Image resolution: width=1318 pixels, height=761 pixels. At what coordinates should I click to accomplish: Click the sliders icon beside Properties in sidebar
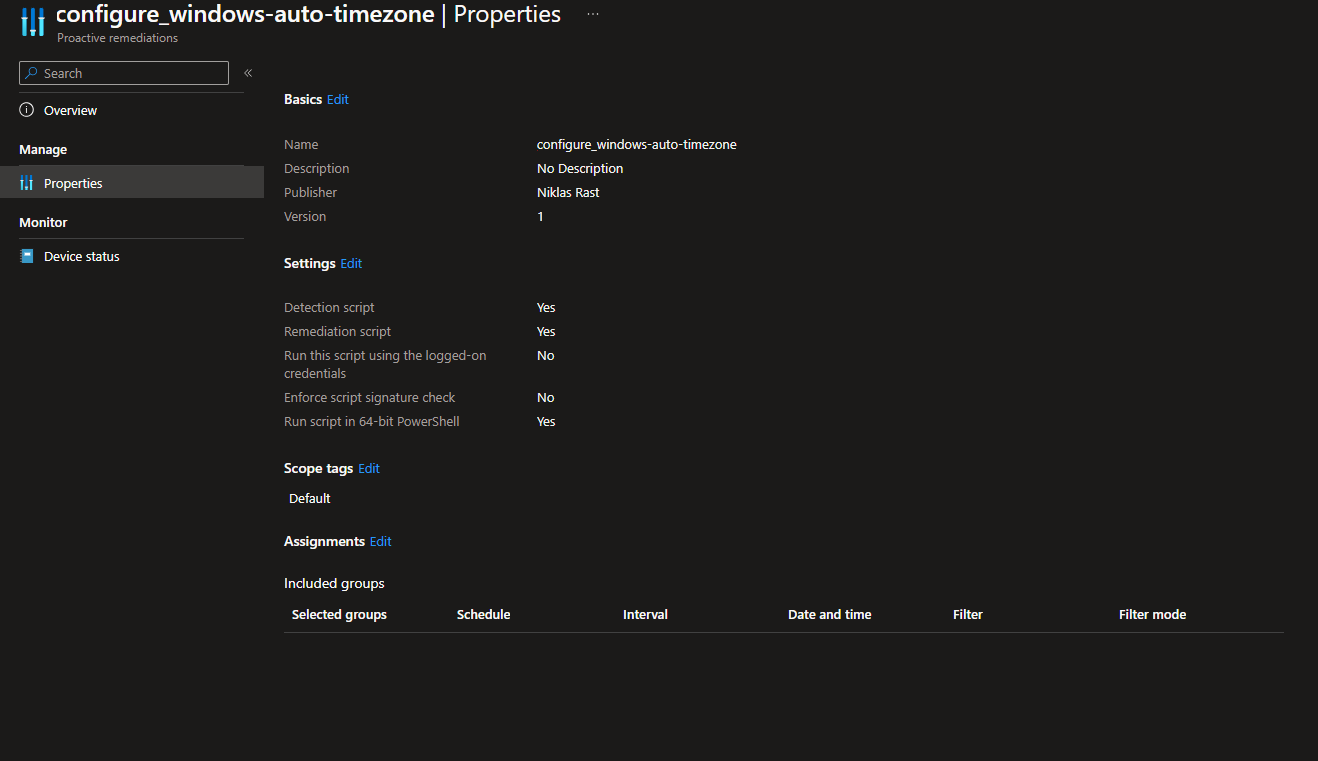[x=27, y=183]
